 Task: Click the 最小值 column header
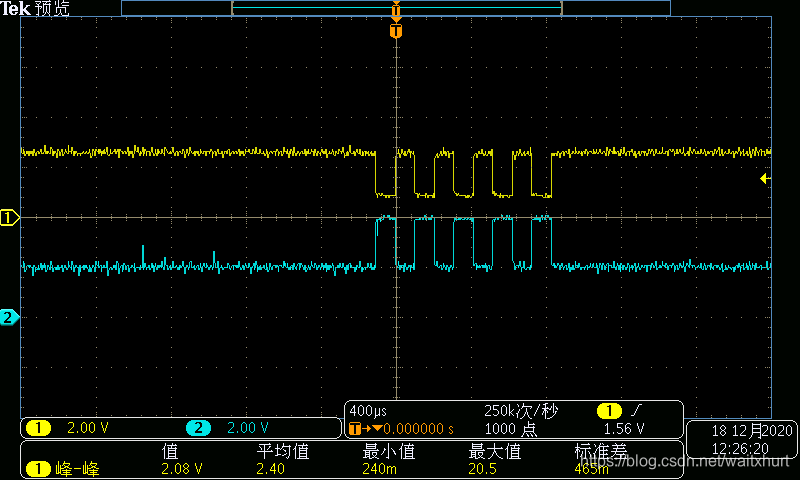tap(389, 451)
